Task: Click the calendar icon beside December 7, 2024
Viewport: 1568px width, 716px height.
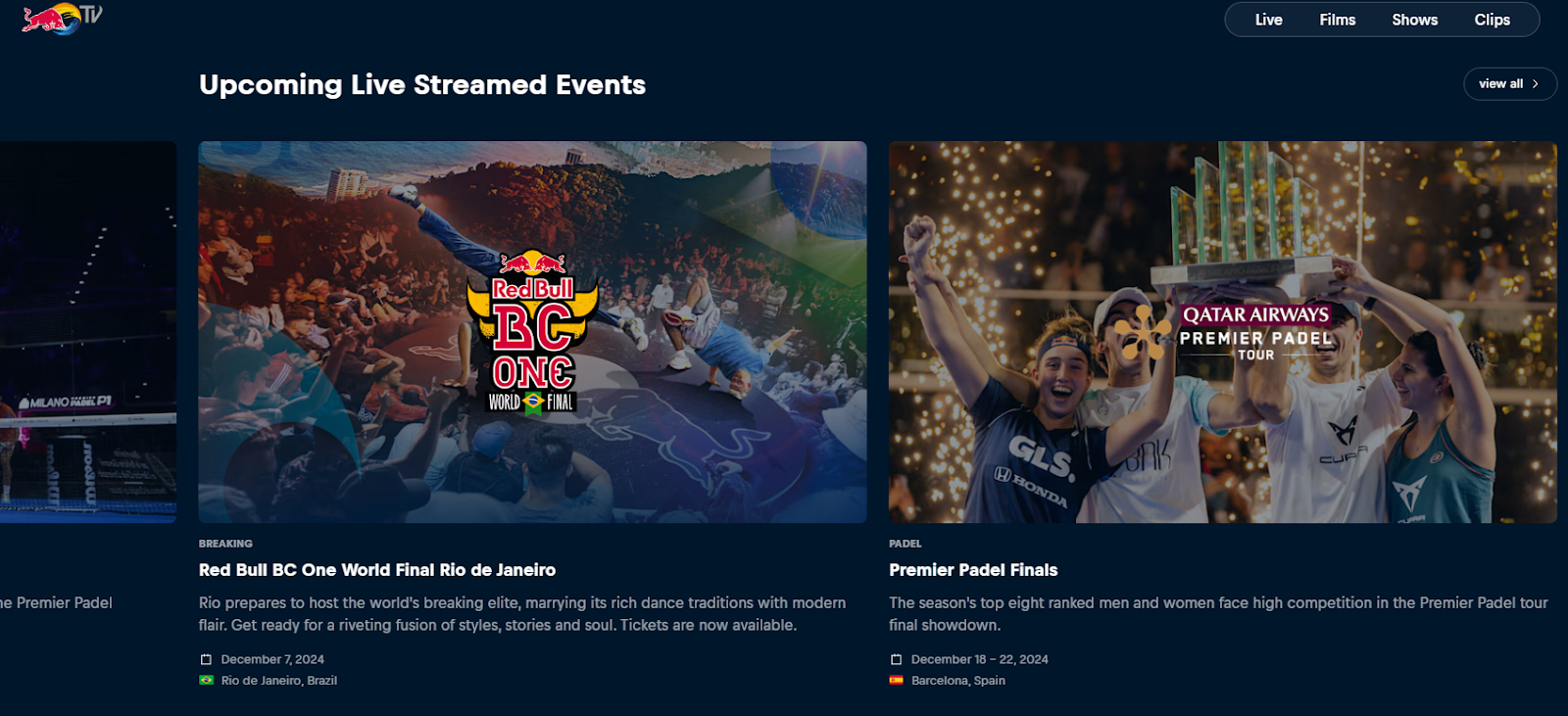Action: click(206, 659)
